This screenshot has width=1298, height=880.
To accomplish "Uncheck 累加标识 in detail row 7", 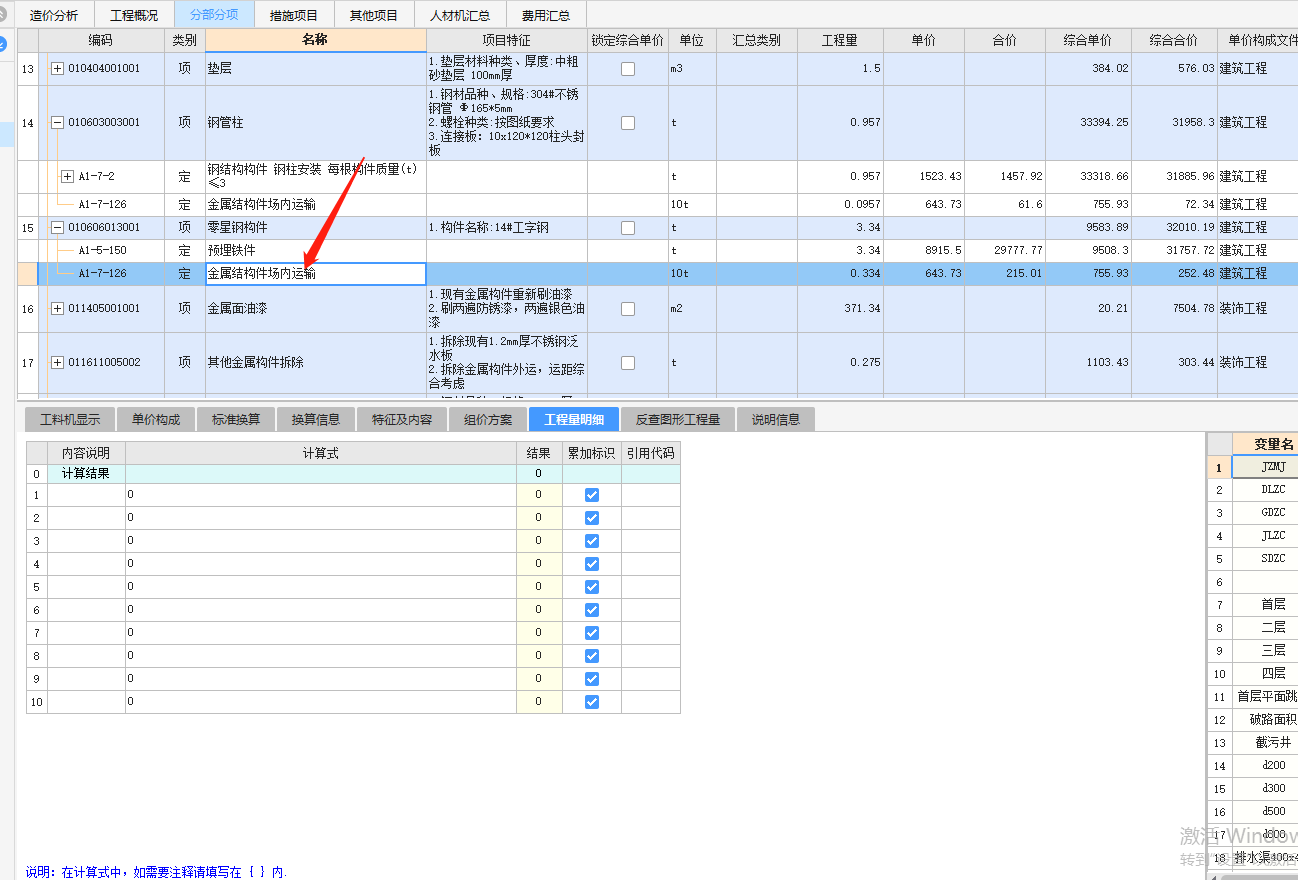I will [592, 633].
